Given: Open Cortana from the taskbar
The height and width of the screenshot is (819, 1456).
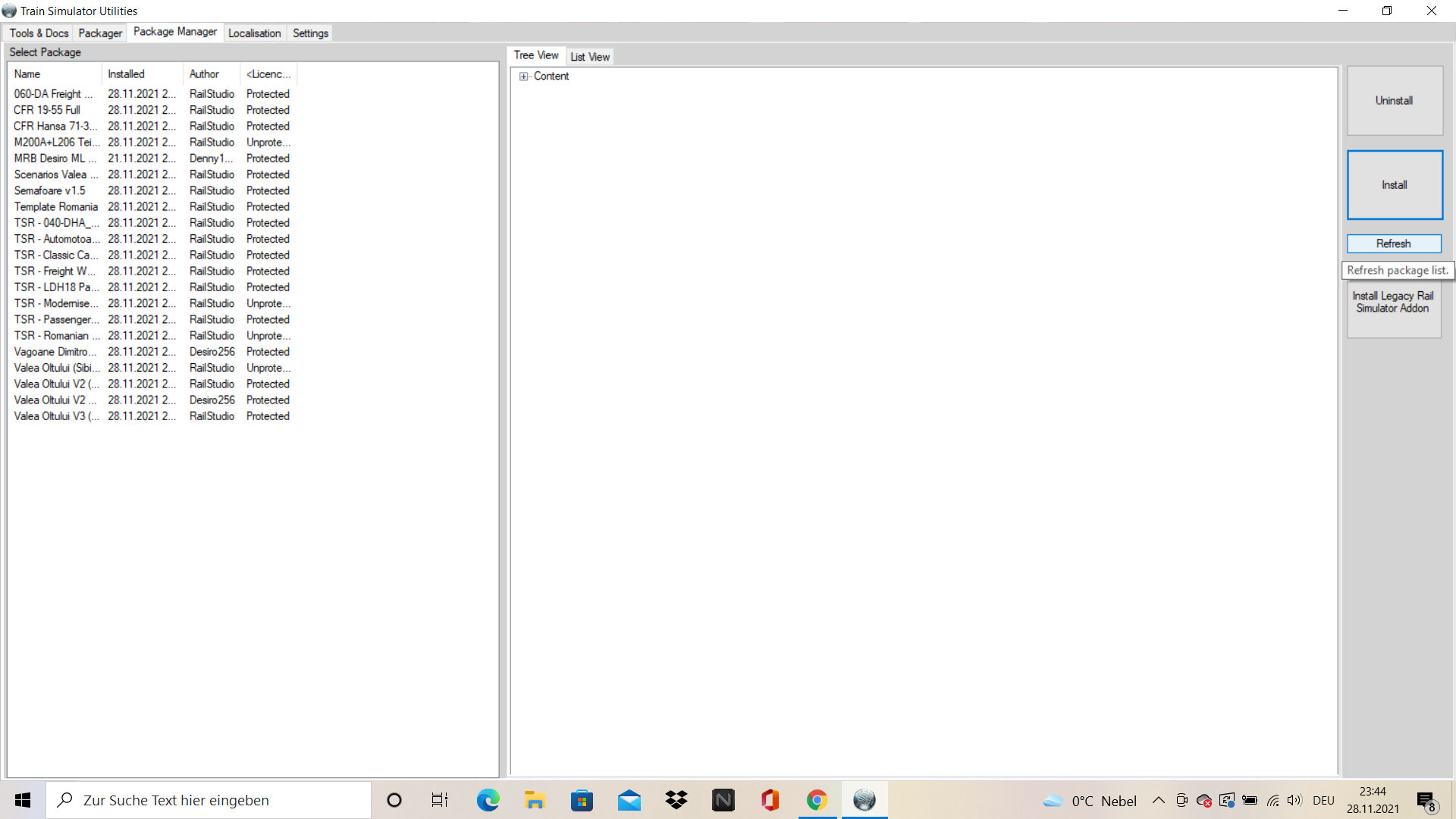Looking at the screenshot, I should pyautogui.click(x=394, y=800).
